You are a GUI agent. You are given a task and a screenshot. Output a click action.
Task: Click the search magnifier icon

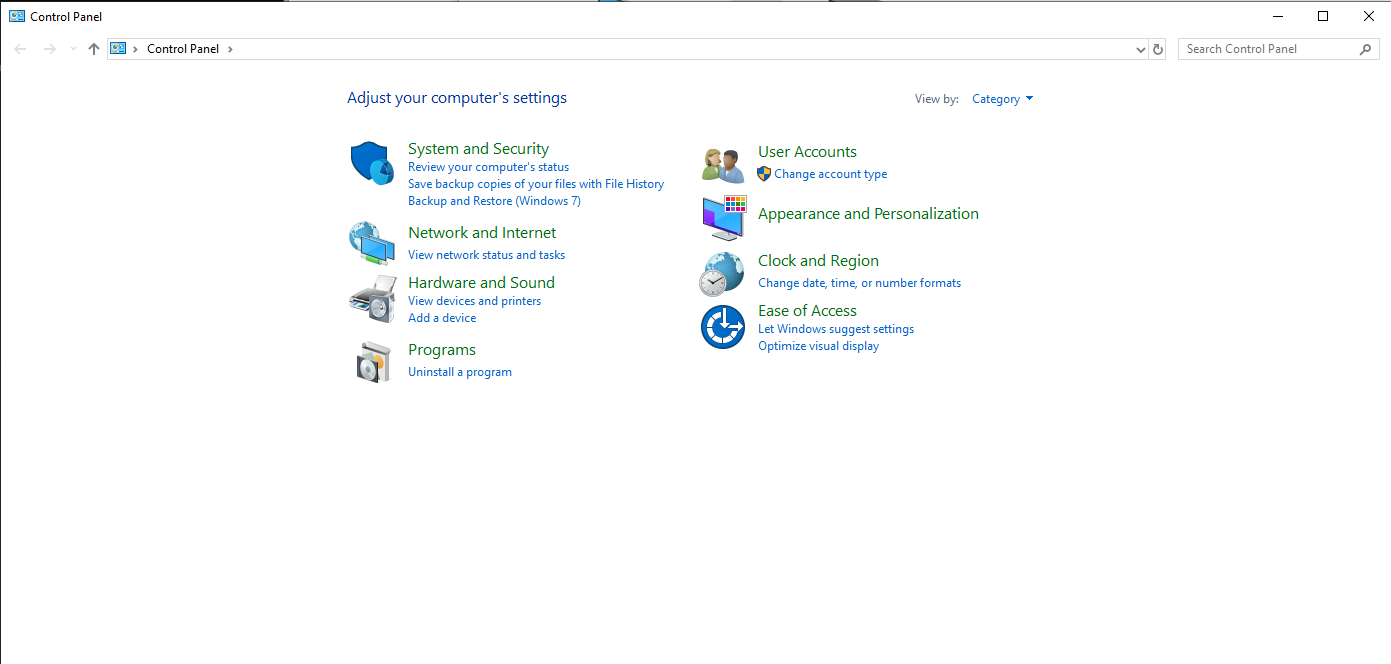coord(1366,49)
